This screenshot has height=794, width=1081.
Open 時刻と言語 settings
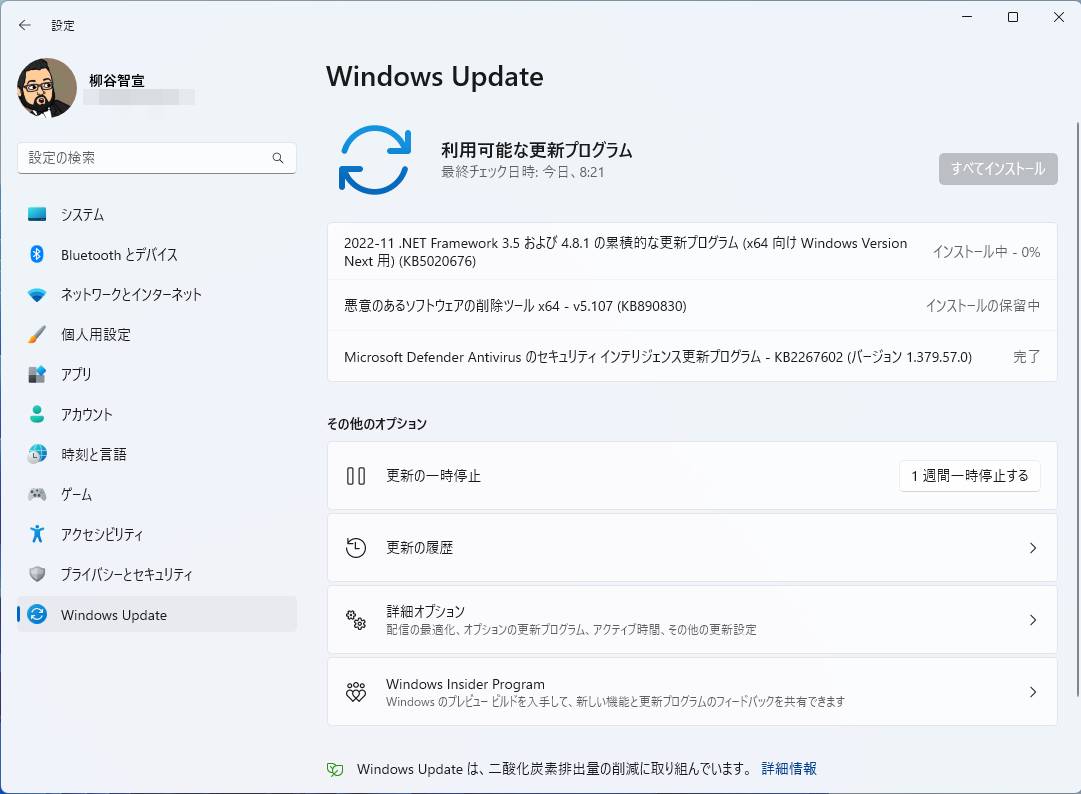pos(156,454)
